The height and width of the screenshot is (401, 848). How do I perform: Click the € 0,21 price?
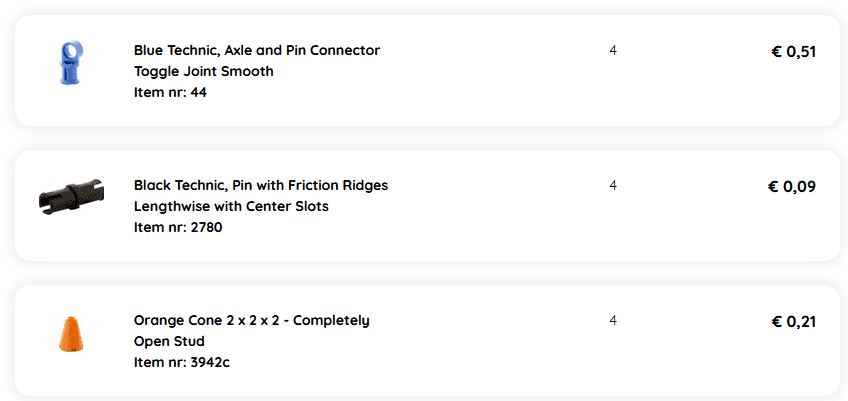[794, 322]
